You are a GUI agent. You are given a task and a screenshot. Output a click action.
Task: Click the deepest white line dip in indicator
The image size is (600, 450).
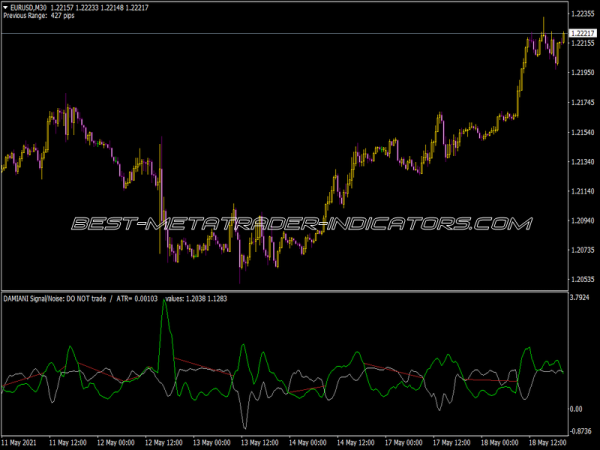point(246,426)
